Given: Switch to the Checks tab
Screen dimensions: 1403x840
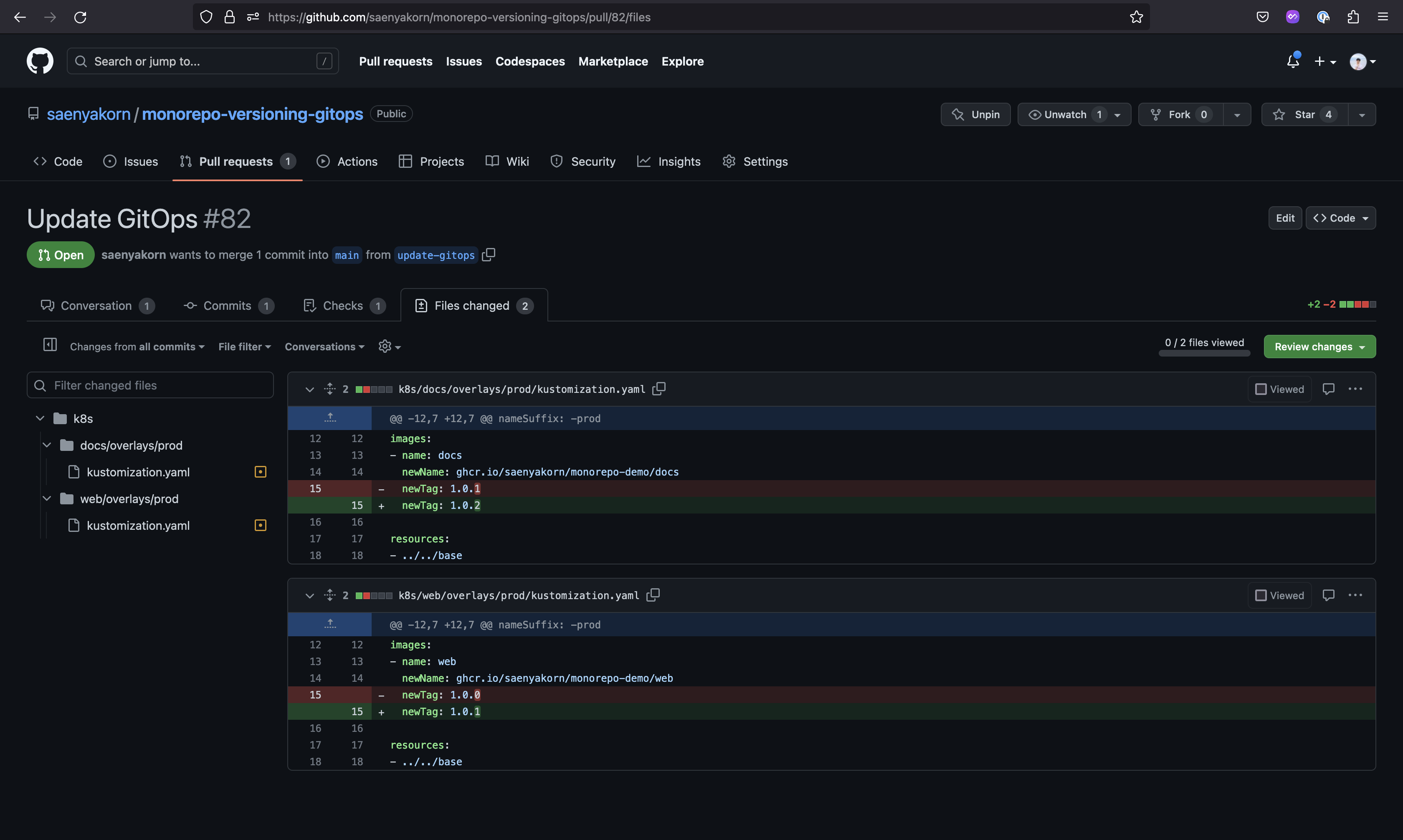Looking at the screenshot, I should (x=344, y=306).
